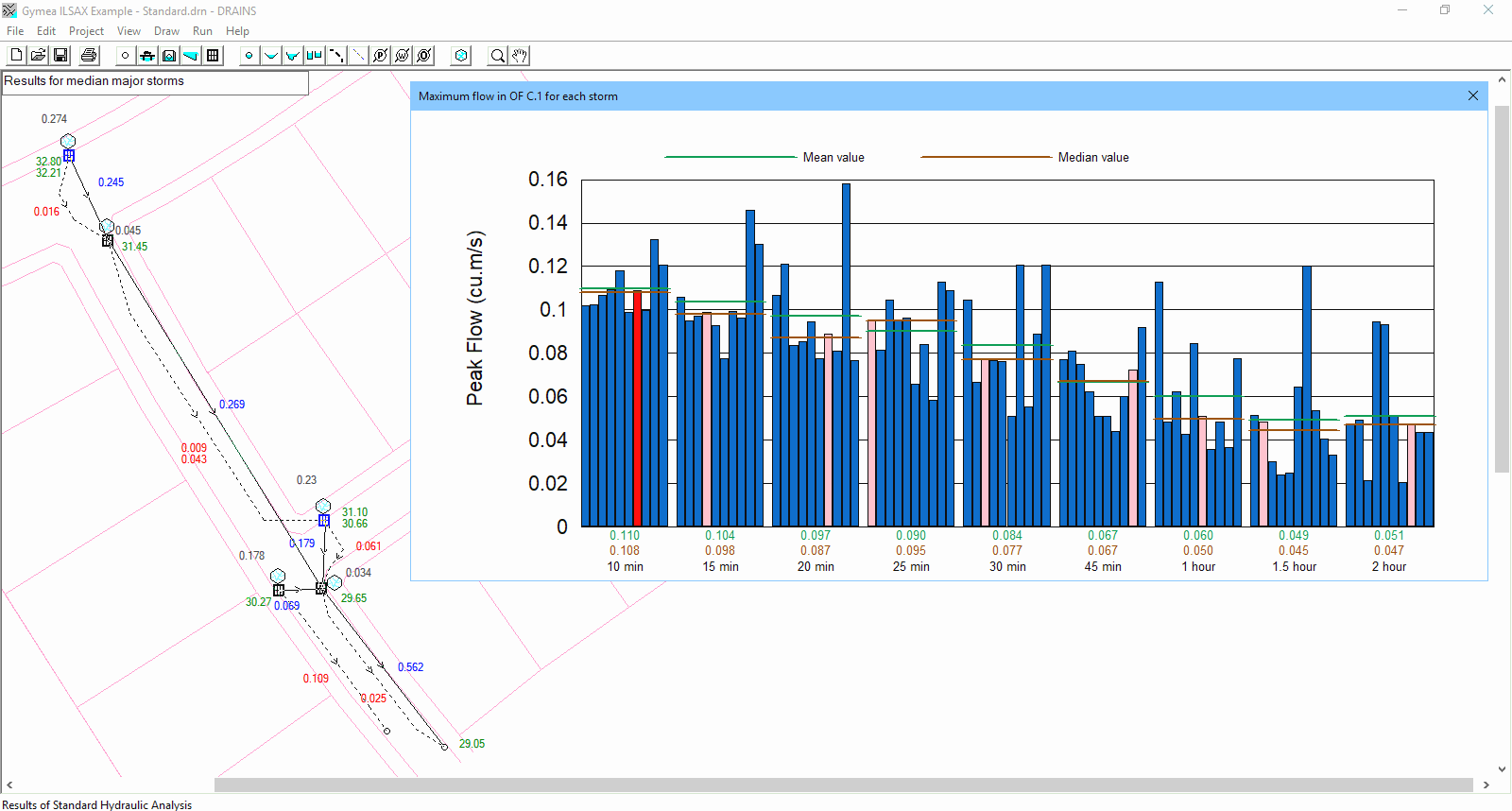Click the New file icon

16,56
